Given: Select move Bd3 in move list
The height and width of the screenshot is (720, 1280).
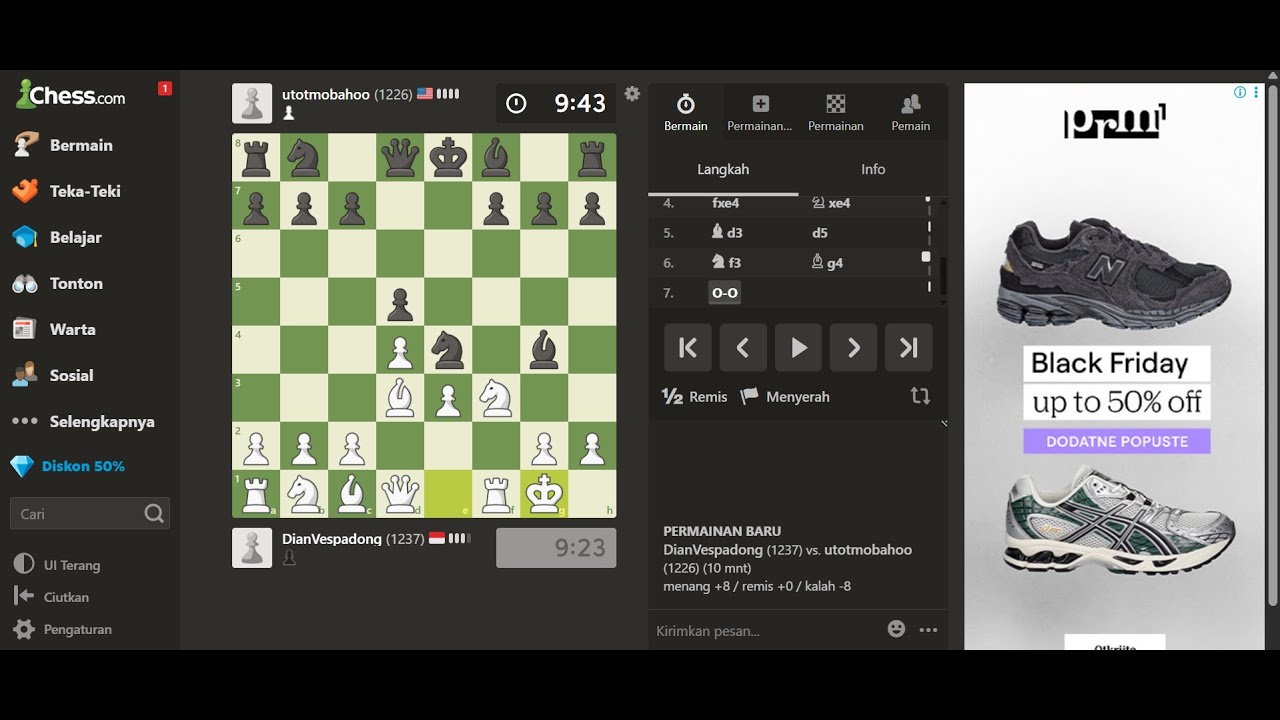Looking at the screenshot, I should click(727, 233).
